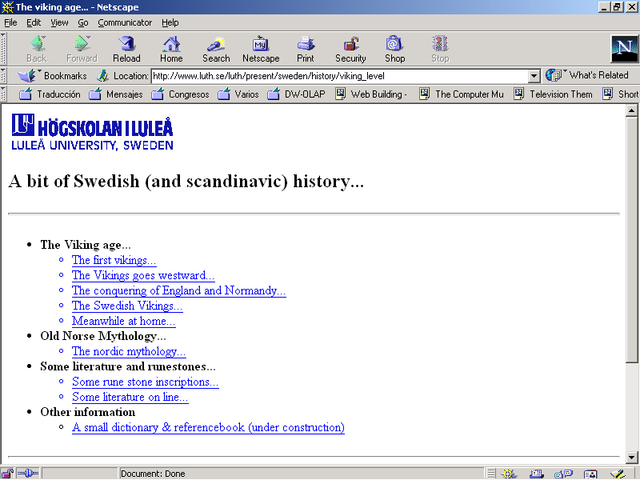The image size is (640, 480).
Task: Visit The Swedish Vikings... link
Action: tap(127, 306)
